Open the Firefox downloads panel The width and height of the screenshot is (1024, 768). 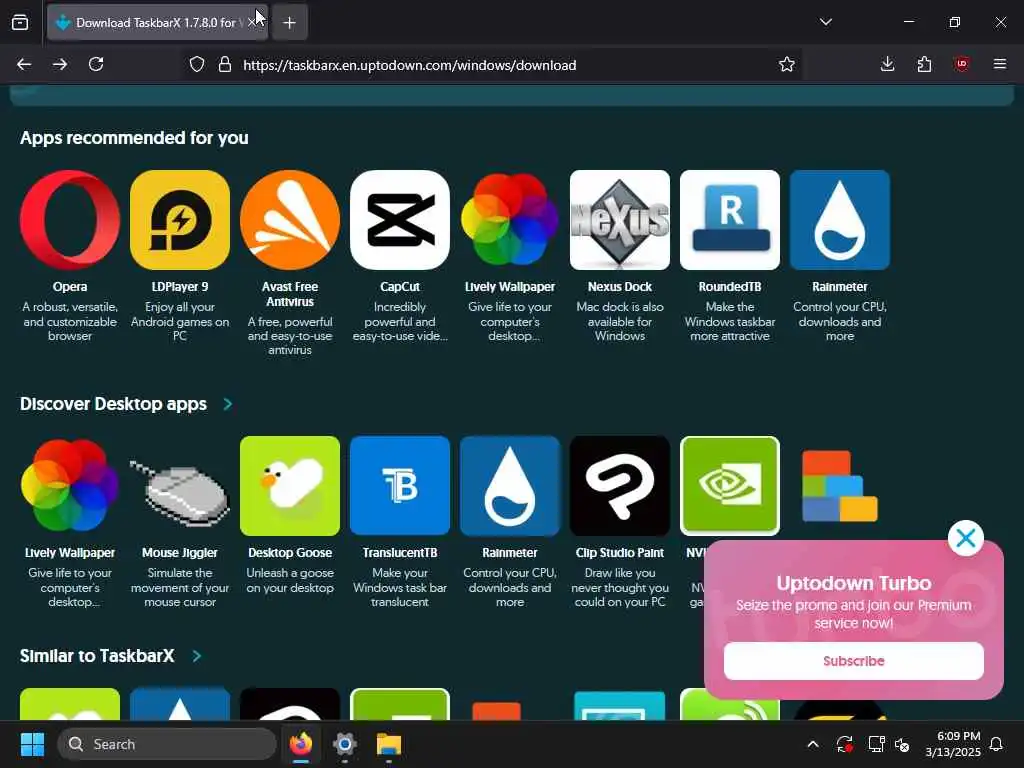(887, 65)
